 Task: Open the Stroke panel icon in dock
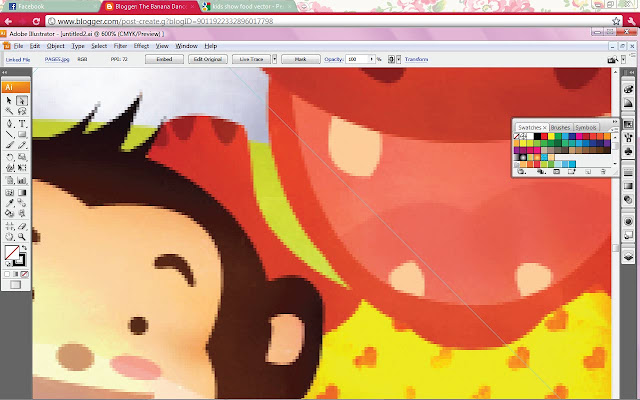[628, 173]
